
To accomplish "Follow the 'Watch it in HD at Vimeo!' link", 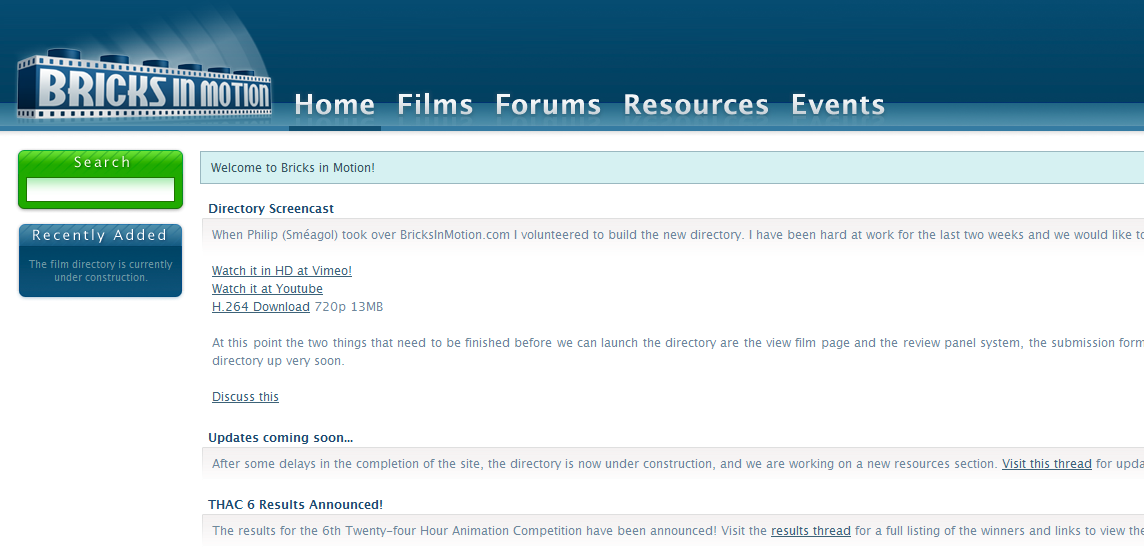I will coord(282,271).
